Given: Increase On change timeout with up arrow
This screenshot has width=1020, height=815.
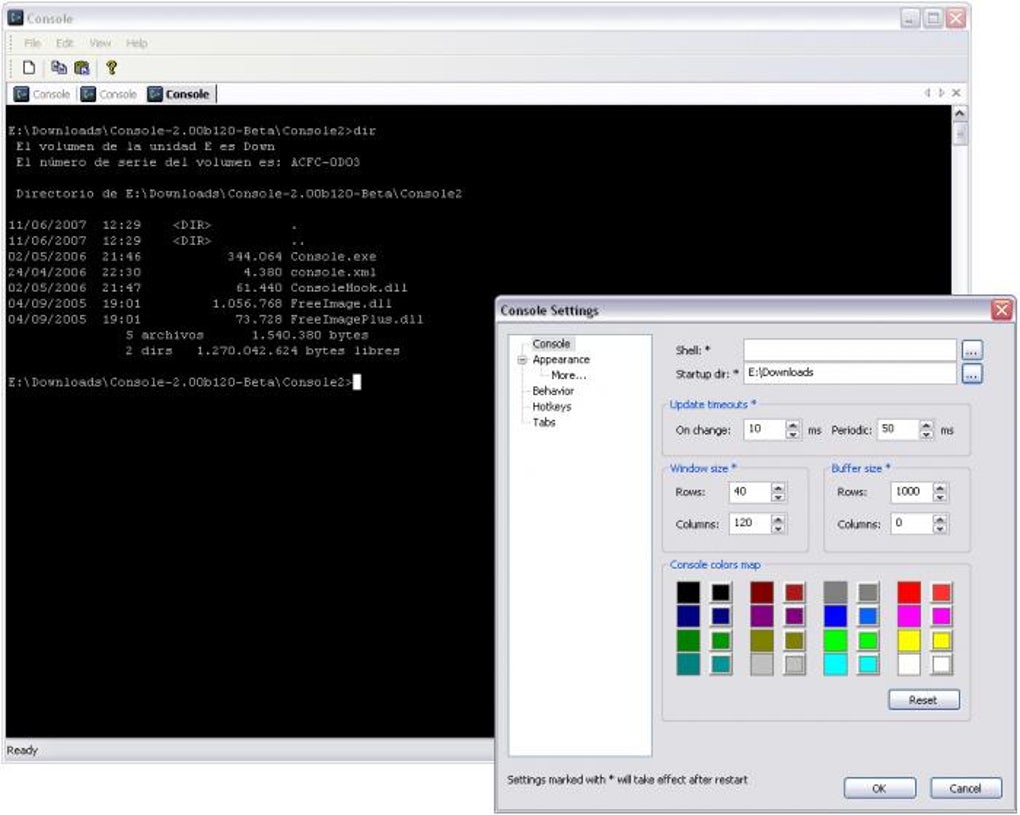Looking at the screenshot, I should [x=792, y=425].
